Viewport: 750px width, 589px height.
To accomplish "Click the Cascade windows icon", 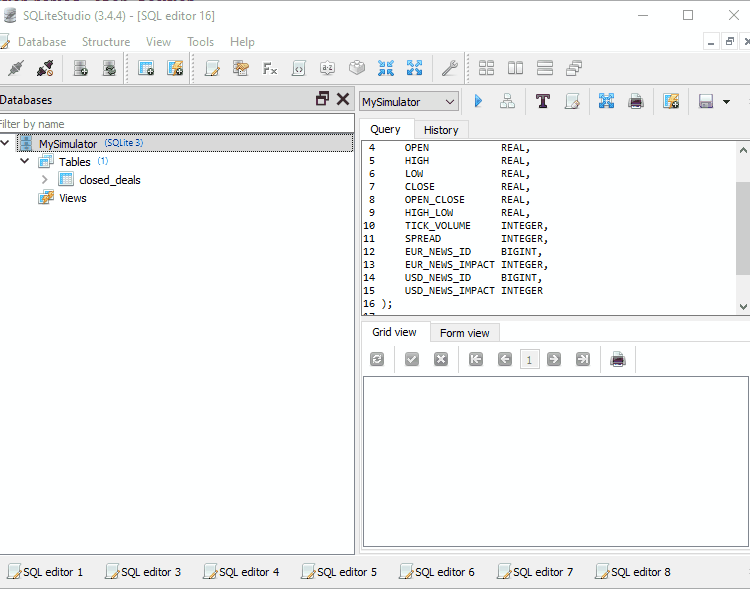I will (x=574, y=68).
